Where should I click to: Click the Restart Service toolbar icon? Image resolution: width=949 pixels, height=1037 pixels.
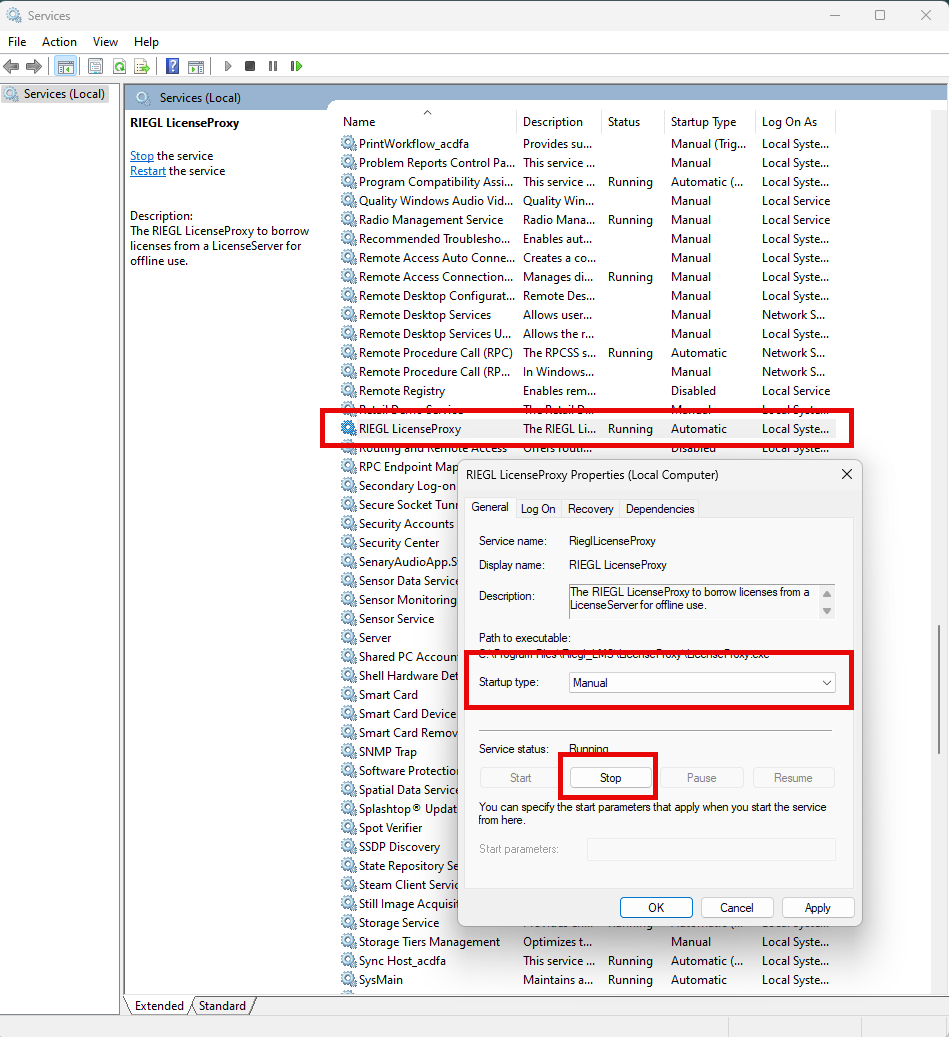[x=296, y=66]
